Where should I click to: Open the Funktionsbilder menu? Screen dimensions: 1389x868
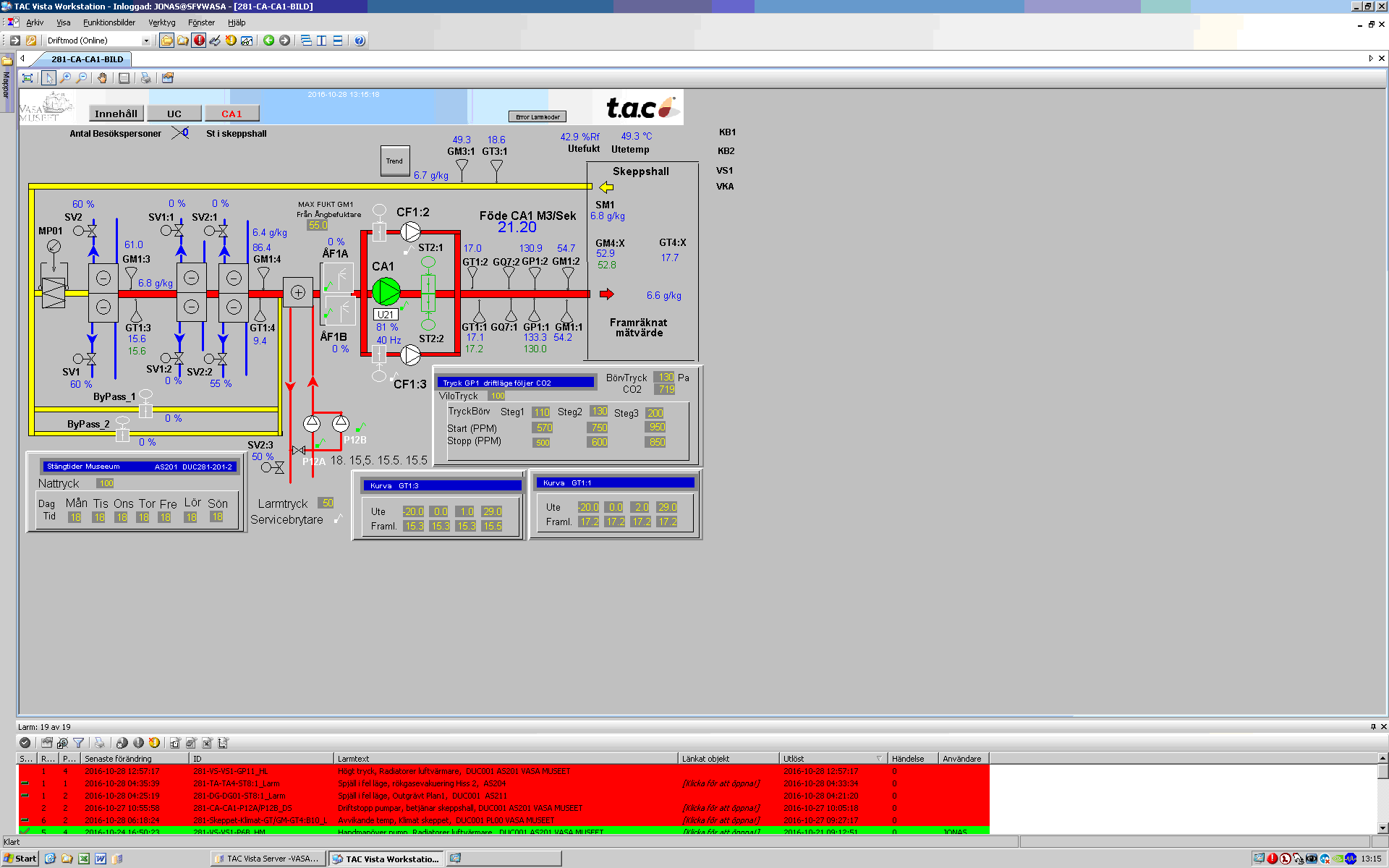(x=109, y=22)
